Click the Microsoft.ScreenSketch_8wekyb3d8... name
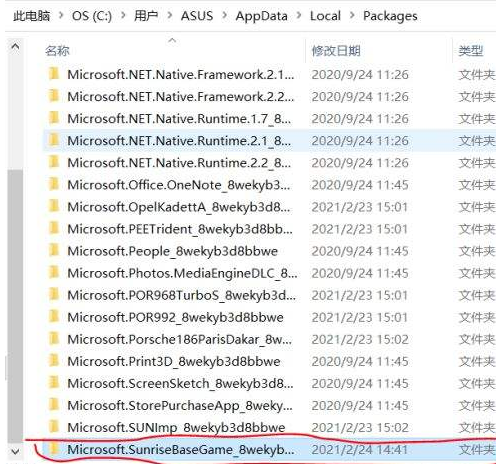The image size is (496, 464). (180, 383)
